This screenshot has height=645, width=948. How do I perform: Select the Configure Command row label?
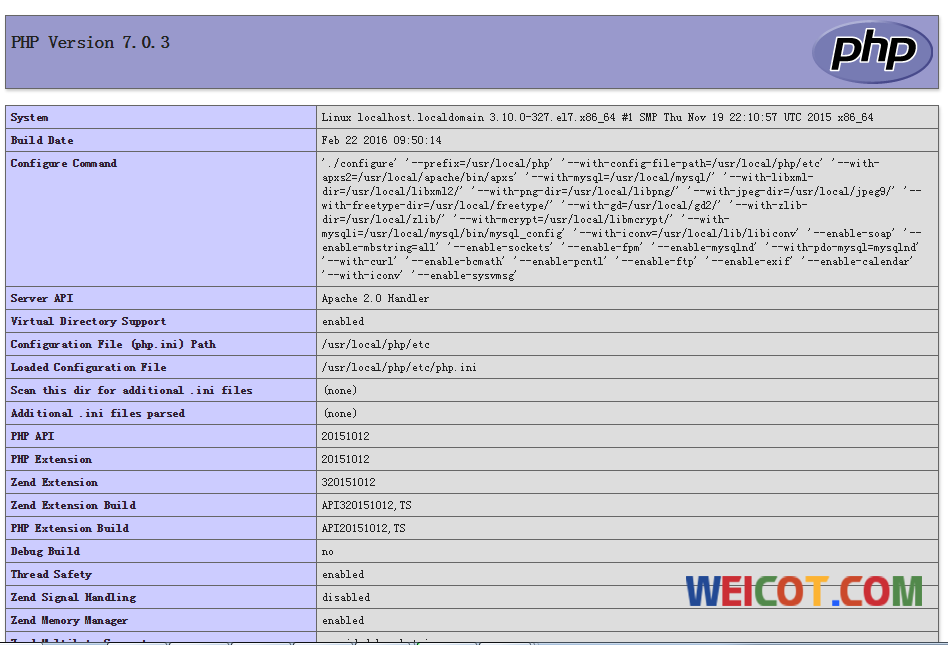tap(64, 163)
